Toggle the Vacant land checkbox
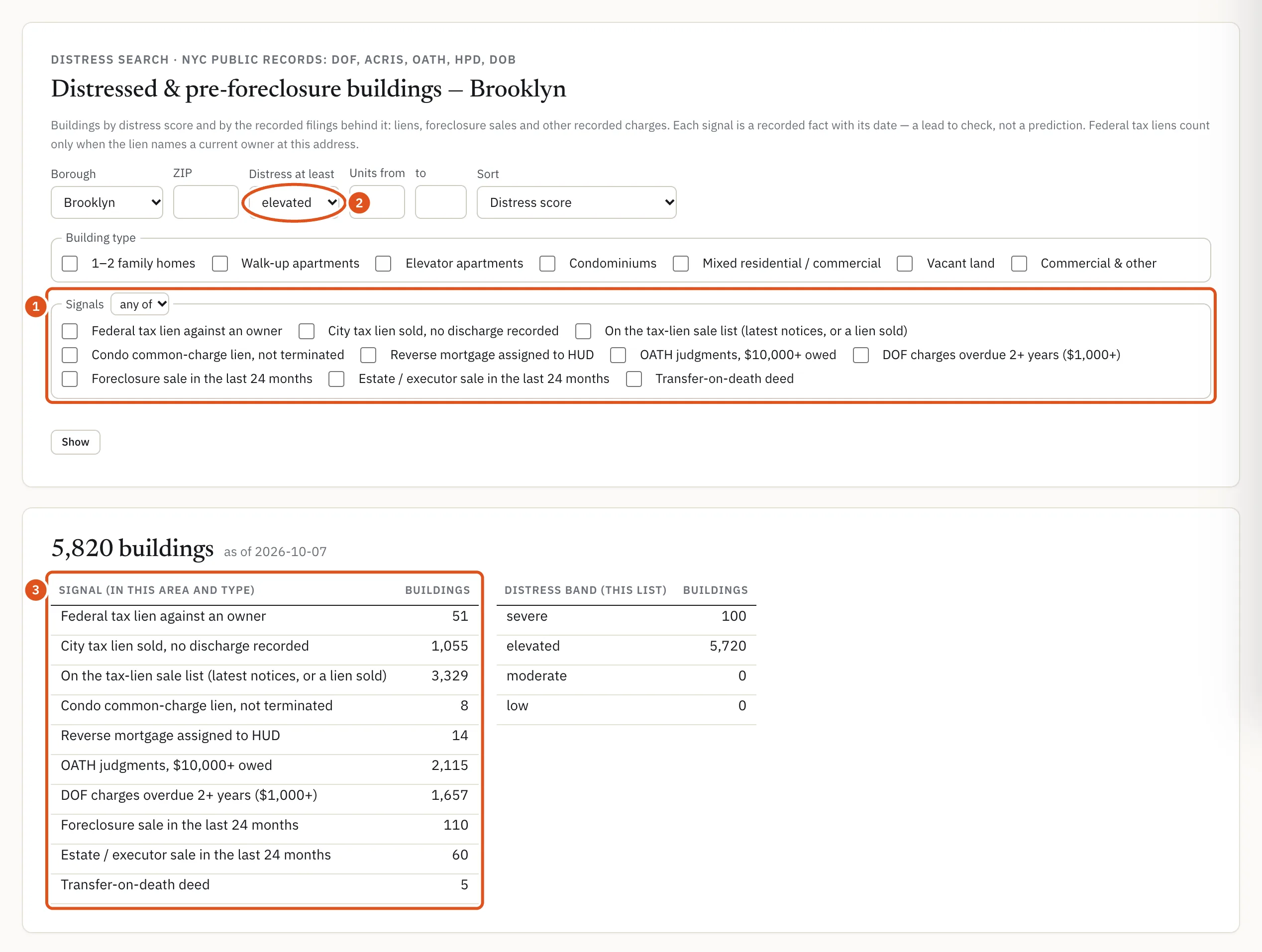 tap(905, 264)
